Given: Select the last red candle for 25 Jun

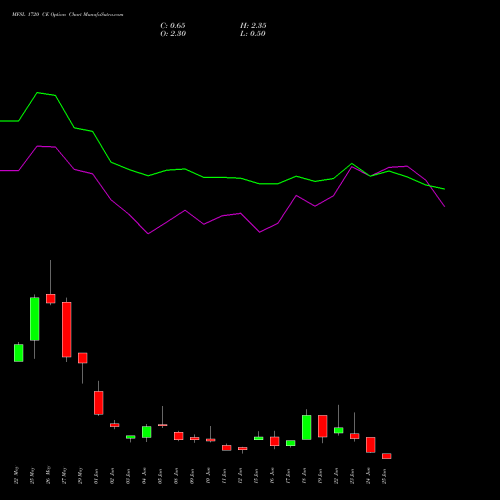Looking at the screenshot, I should click(387, 456).
